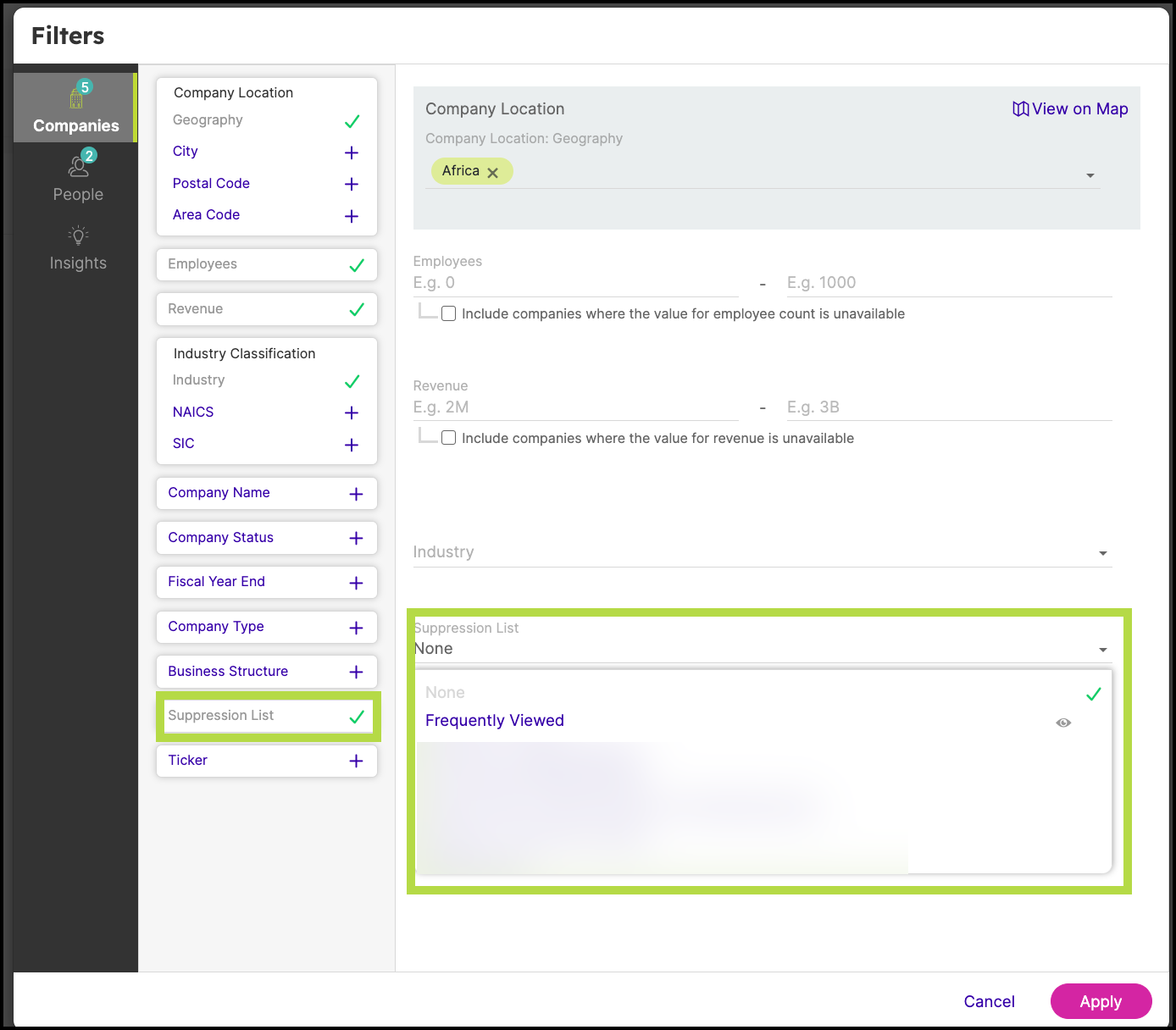This screenshot has width=1176, height=1030.
Task: Add the Fiscal Year End plus icon
Action: [356, 583]
